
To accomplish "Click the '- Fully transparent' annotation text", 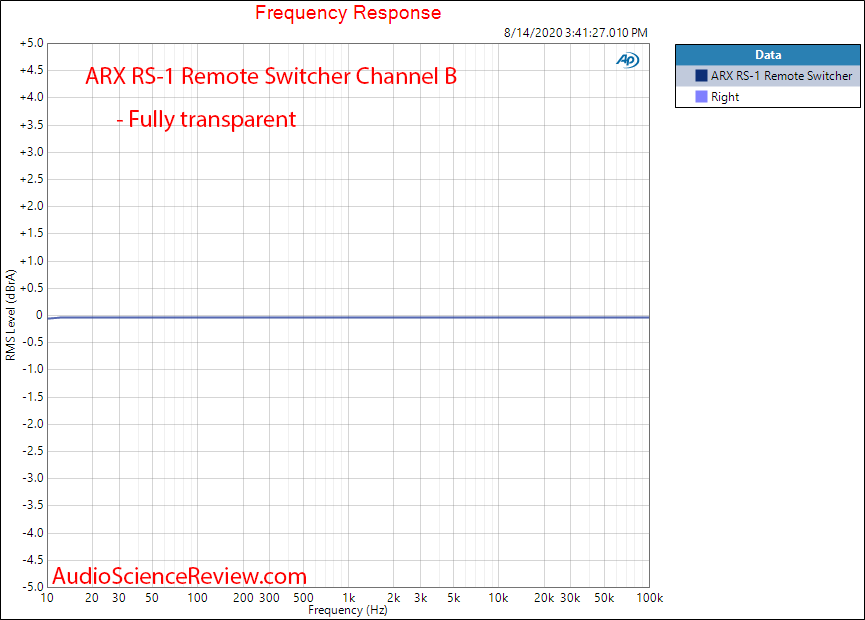I will [x=206, y=119].
